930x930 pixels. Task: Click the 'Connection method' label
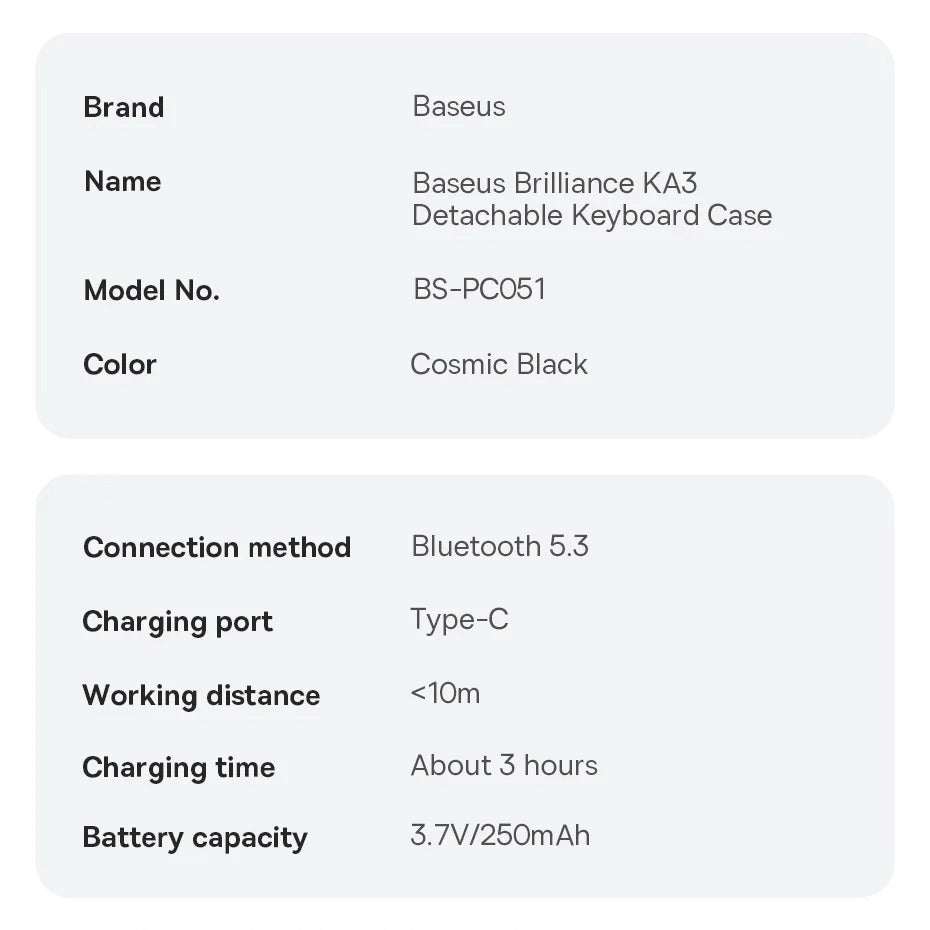point(217,547)
